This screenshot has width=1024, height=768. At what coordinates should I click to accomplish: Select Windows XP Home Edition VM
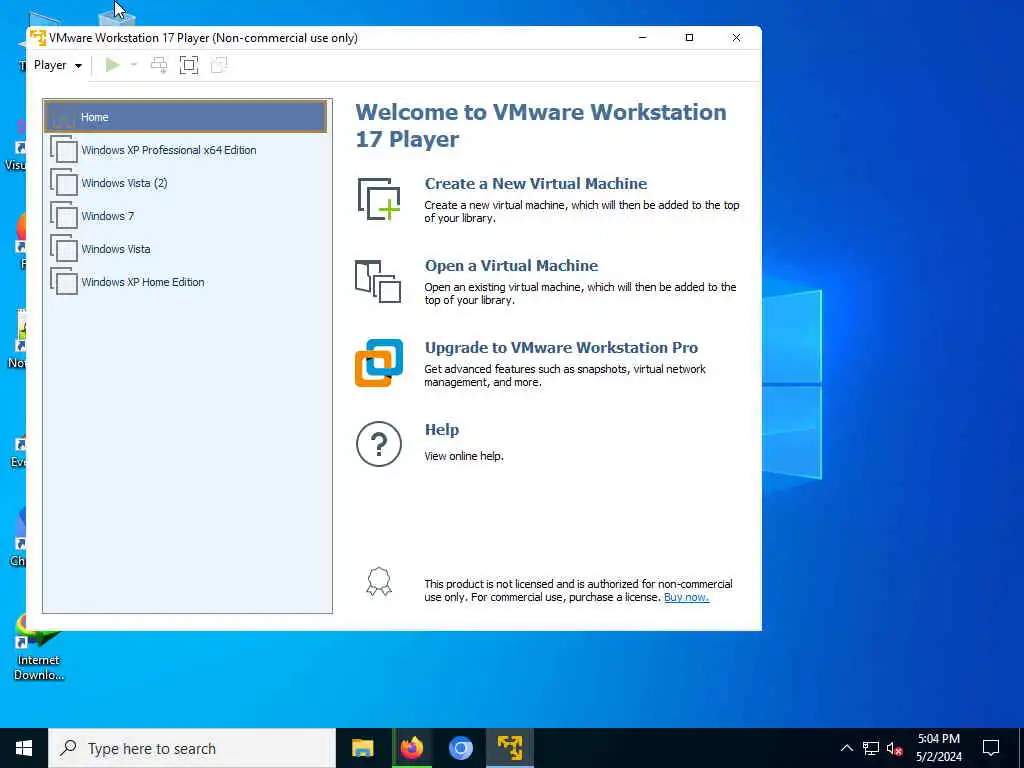[x=185, y=282]
